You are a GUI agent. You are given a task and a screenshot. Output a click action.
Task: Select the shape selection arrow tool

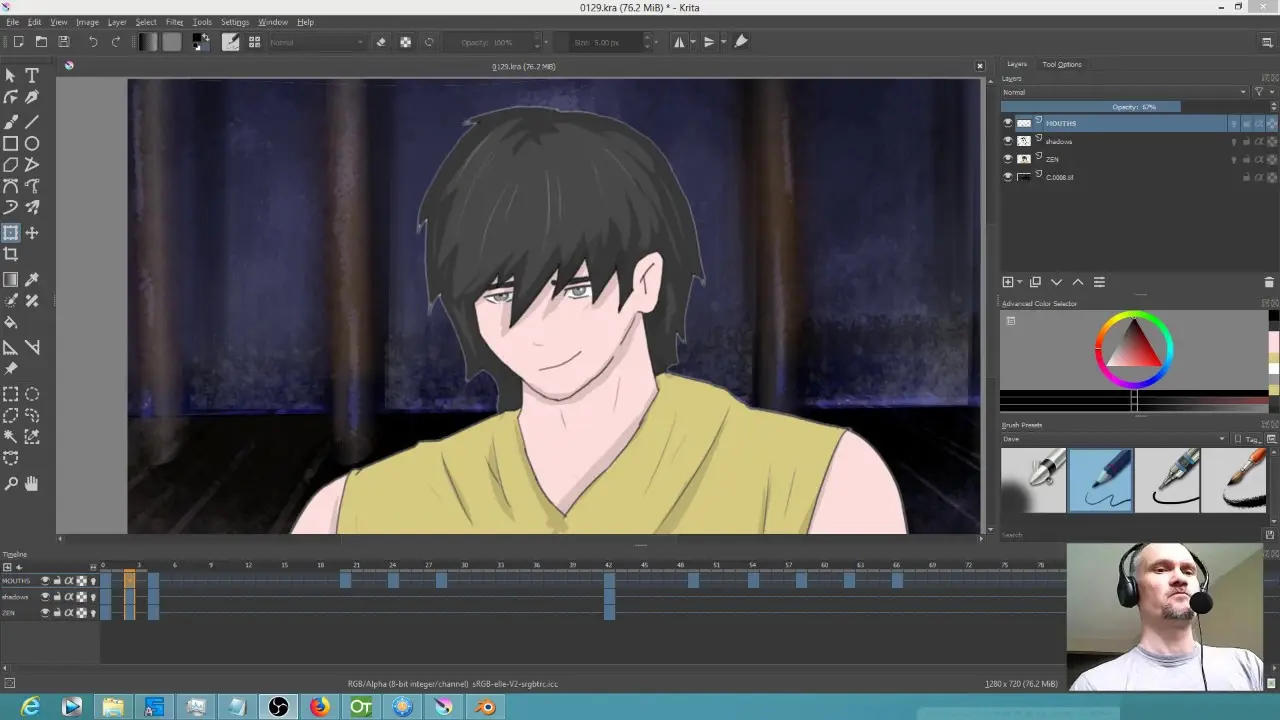pos(11,76)
